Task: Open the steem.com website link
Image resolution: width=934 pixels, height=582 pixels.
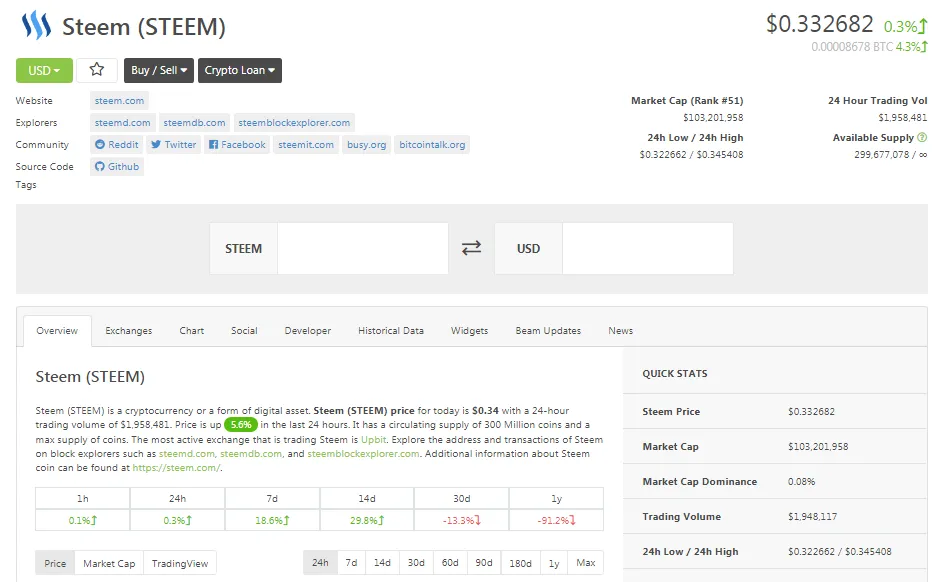Action: coord(119,101)
